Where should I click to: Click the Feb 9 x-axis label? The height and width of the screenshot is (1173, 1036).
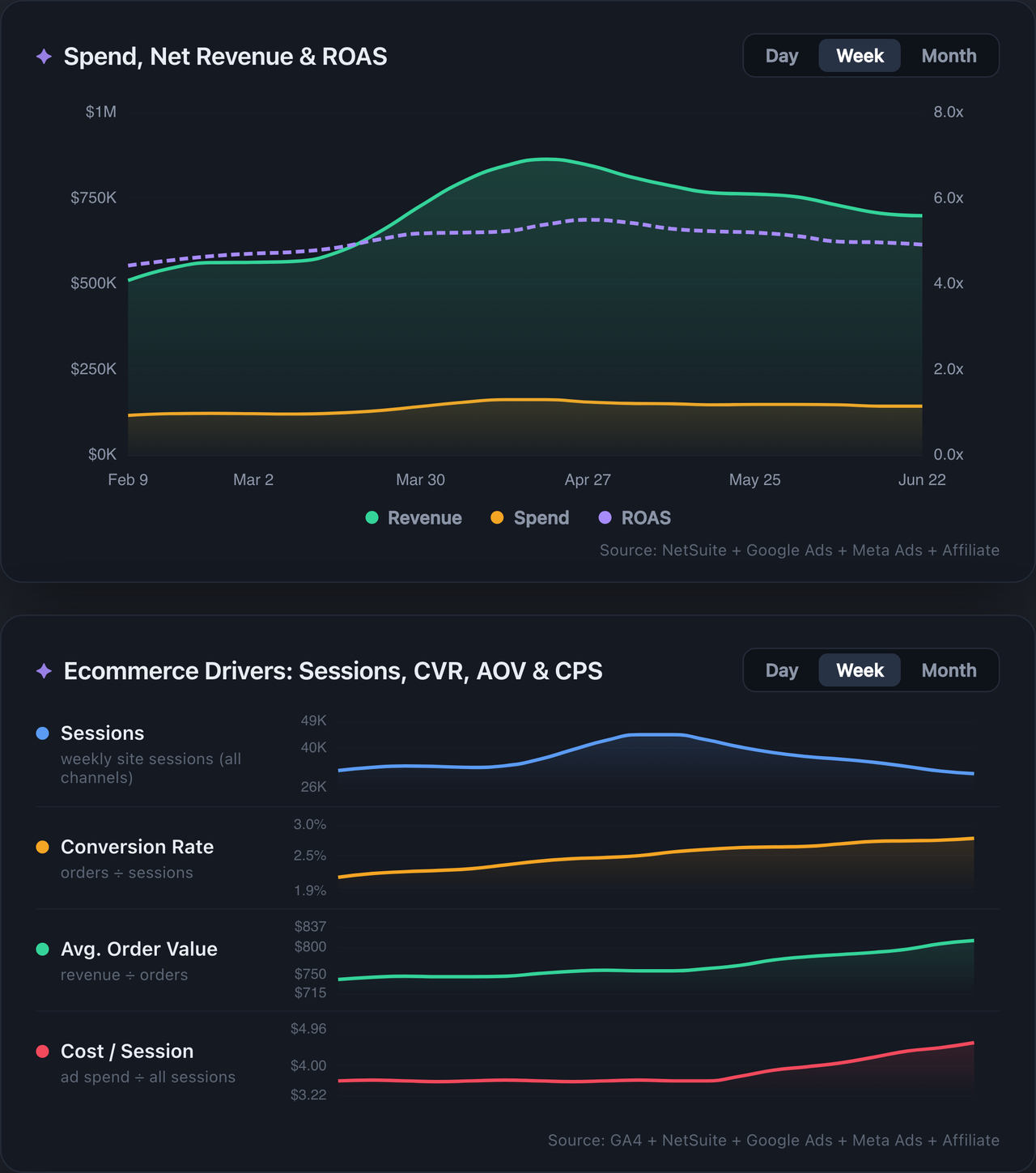click(128, 480)
